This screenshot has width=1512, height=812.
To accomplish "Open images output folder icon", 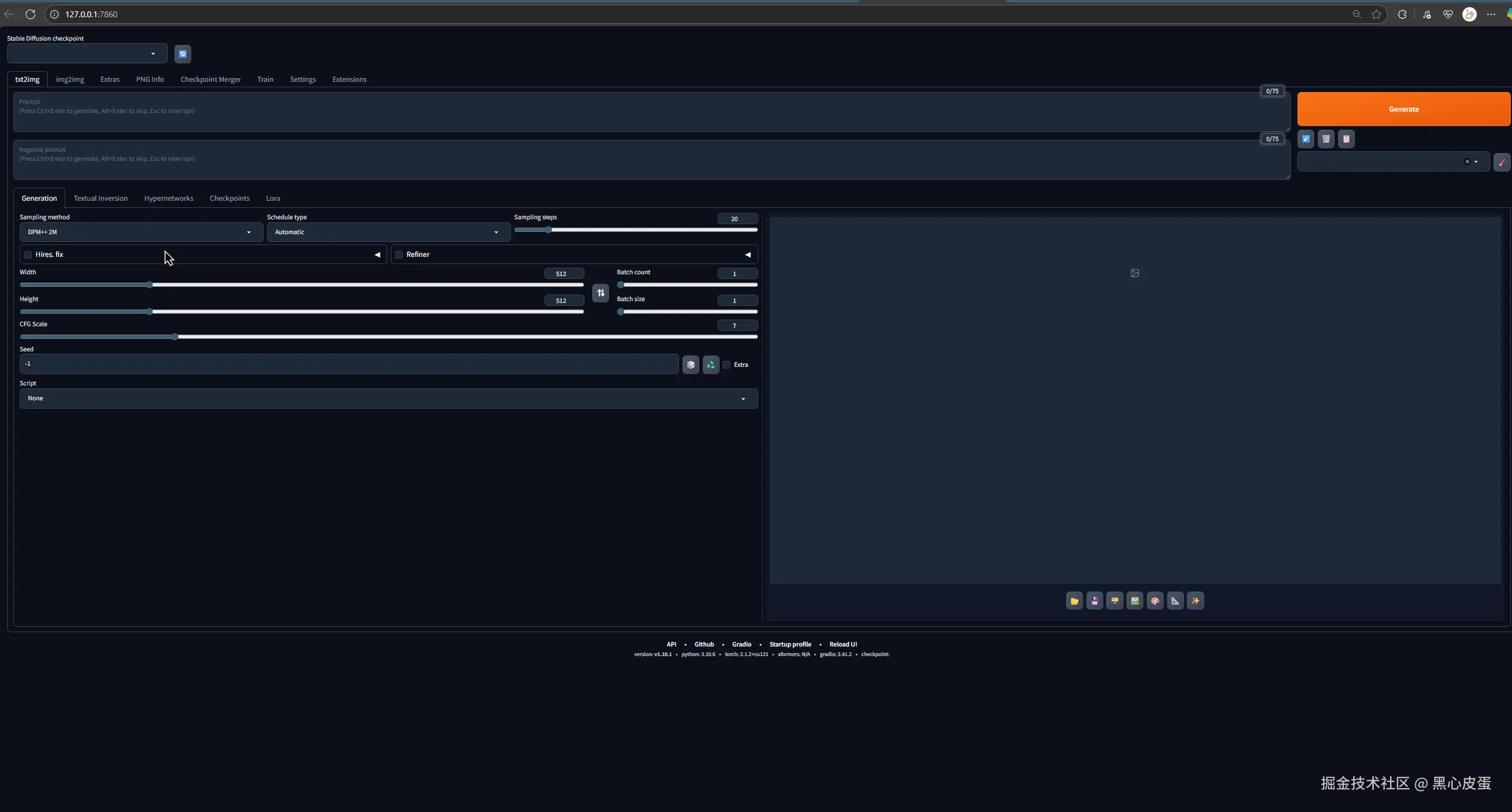I will [1074, 601].
